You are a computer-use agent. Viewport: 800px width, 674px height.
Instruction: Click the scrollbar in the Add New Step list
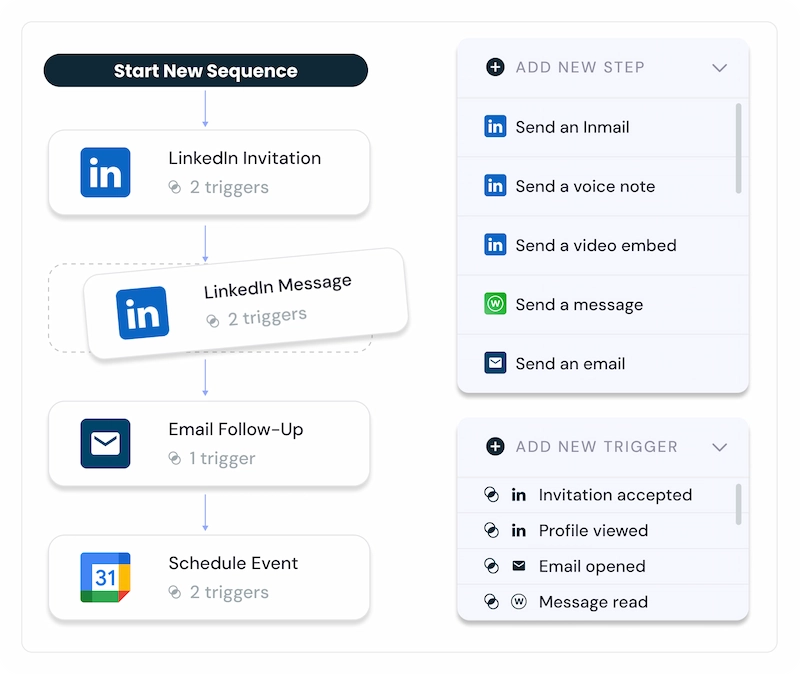pyautogui.click(x=738, y=148)
